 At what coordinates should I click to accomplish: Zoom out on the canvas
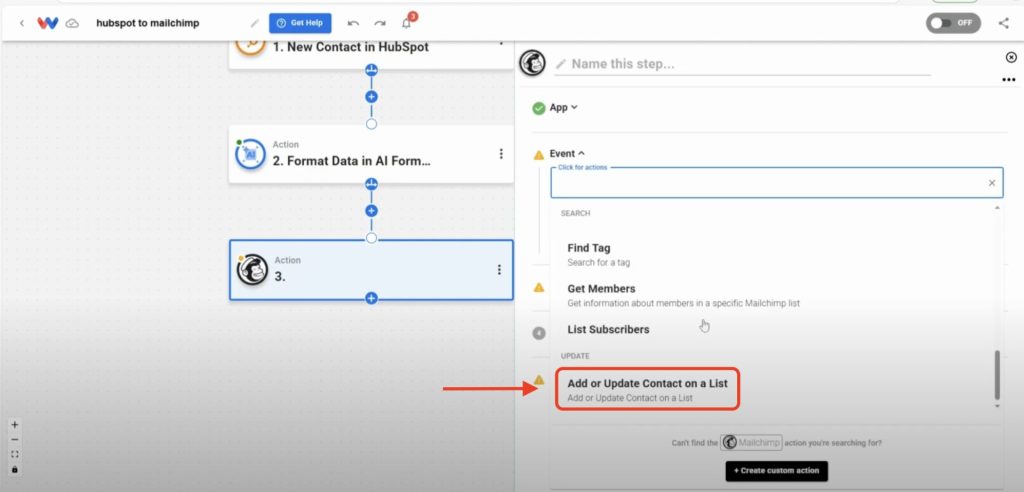point(15,440)
